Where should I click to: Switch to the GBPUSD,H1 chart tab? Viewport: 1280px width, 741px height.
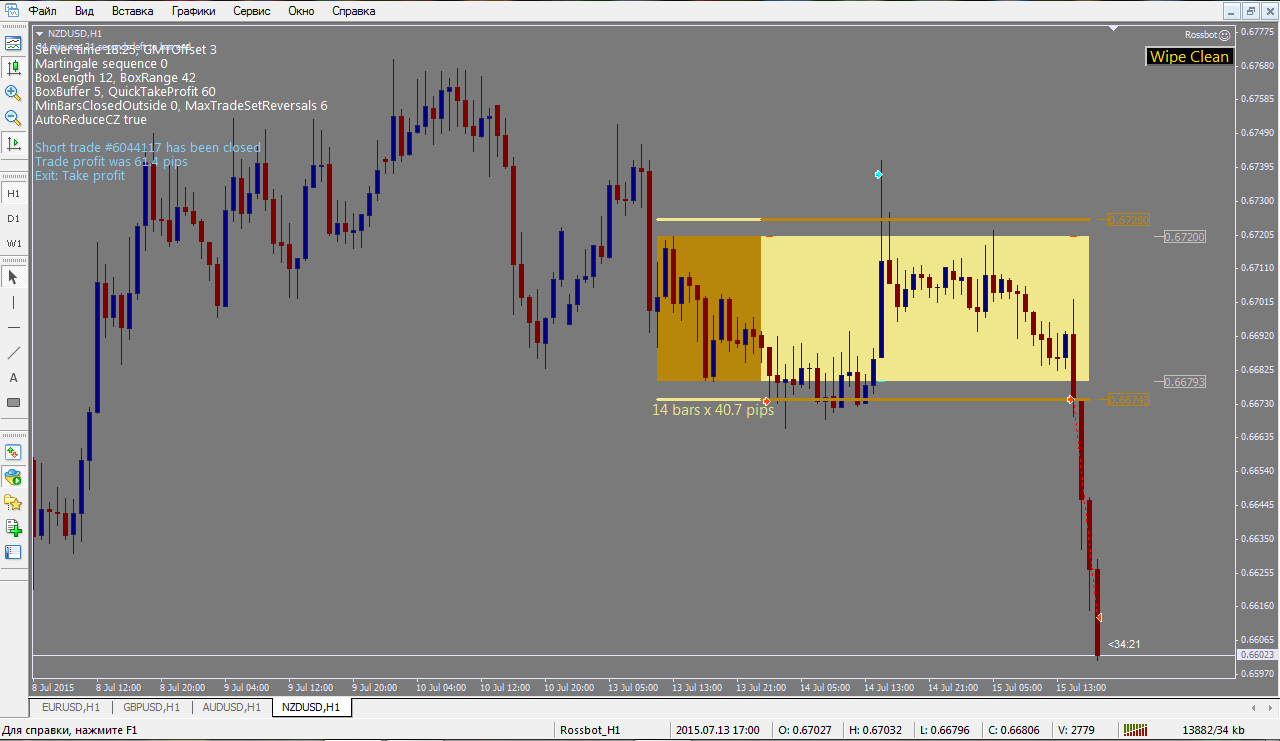(151, 707)
